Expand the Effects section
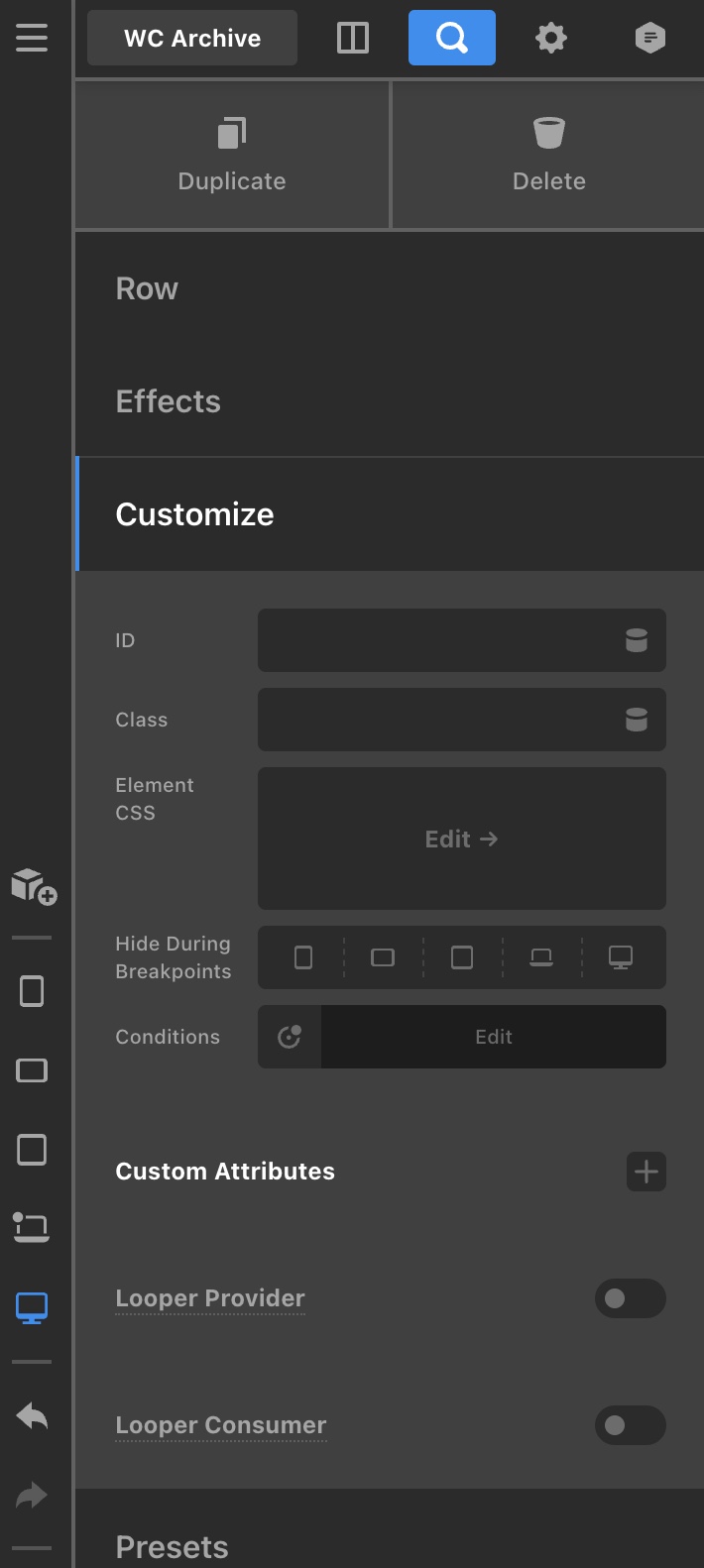 pos(390,401)
